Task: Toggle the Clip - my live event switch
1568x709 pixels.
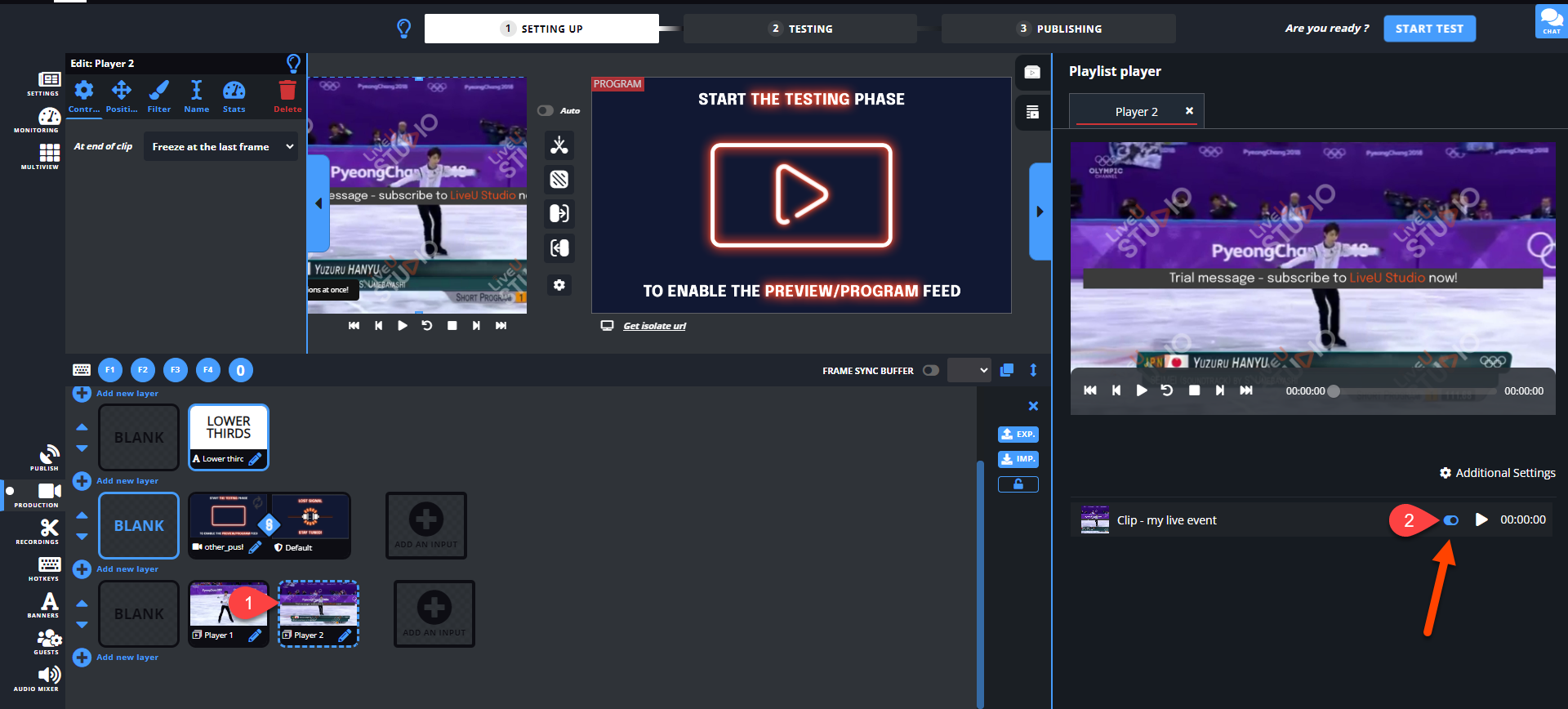Action: click(x=1451, y=520)
